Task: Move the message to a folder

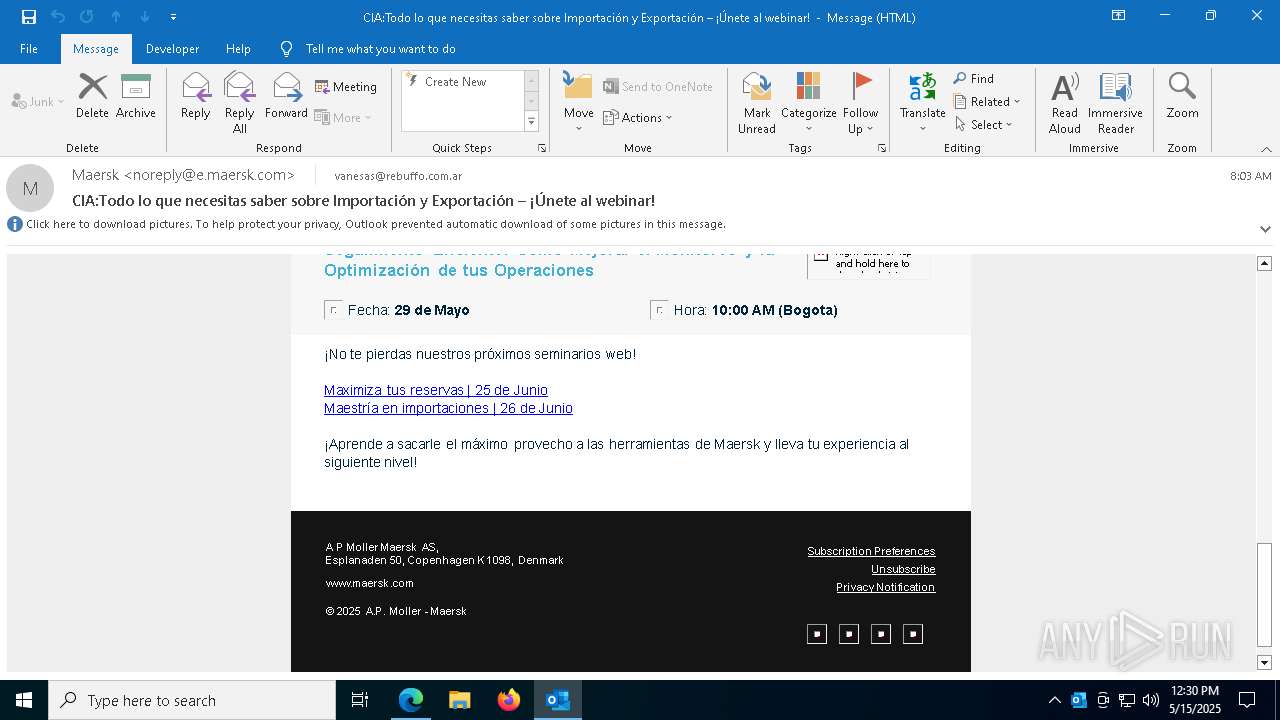Action: coord(579,102)
